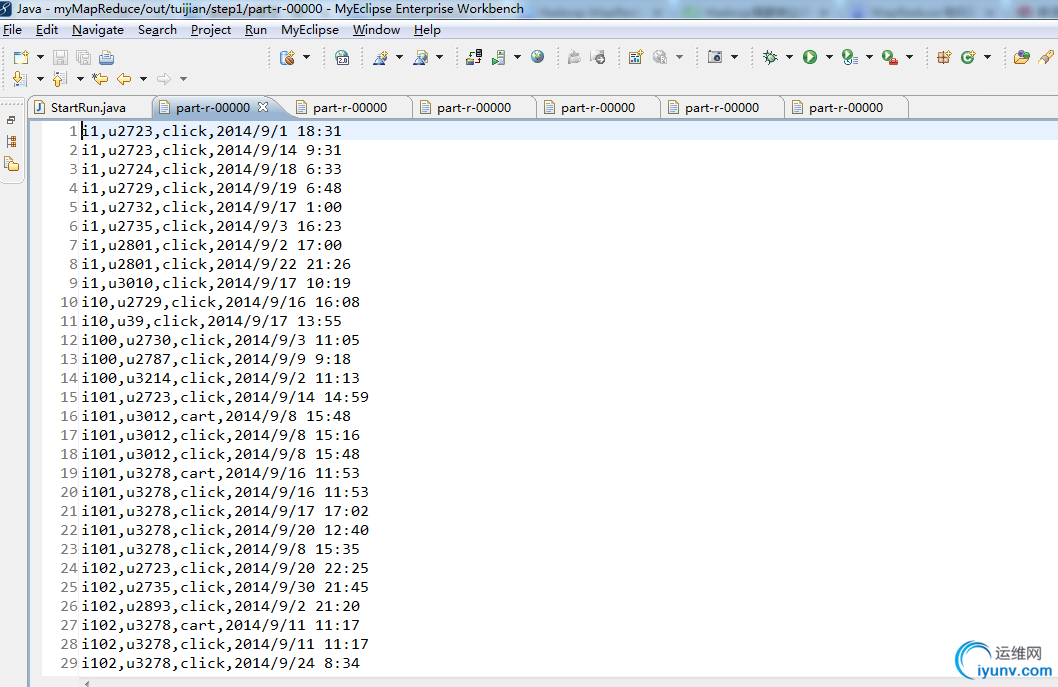Click the Save floppy disk icon
Image resolution: width=1058 pixels, height=687 pixels.
pos(61,57)
